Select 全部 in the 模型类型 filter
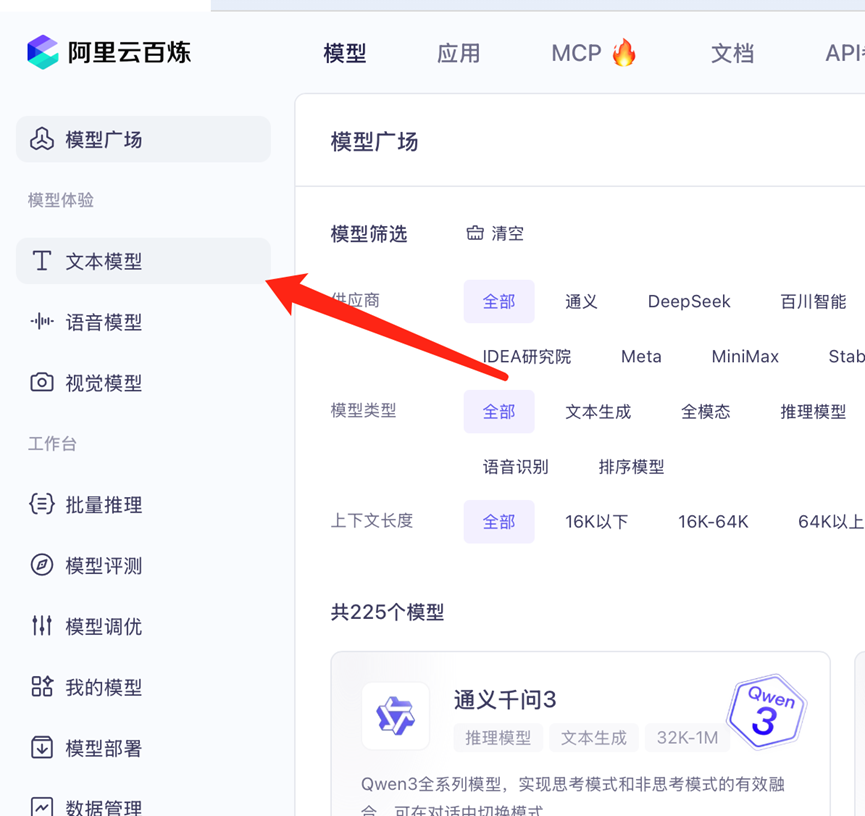 click(499, 412)
